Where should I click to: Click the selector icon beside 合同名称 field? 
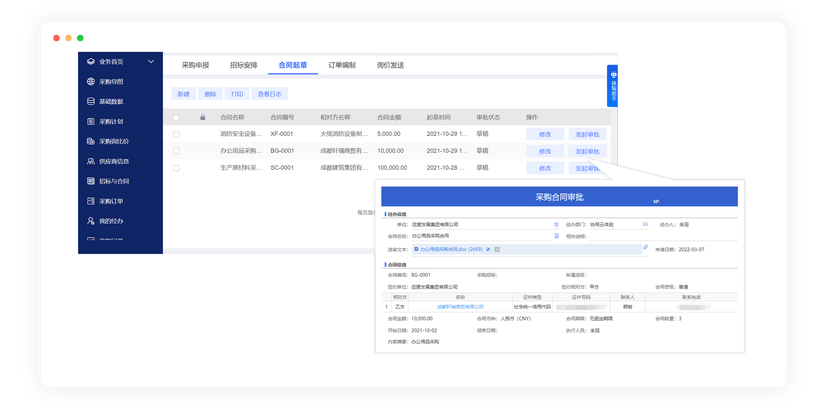(x=556, y=236)
